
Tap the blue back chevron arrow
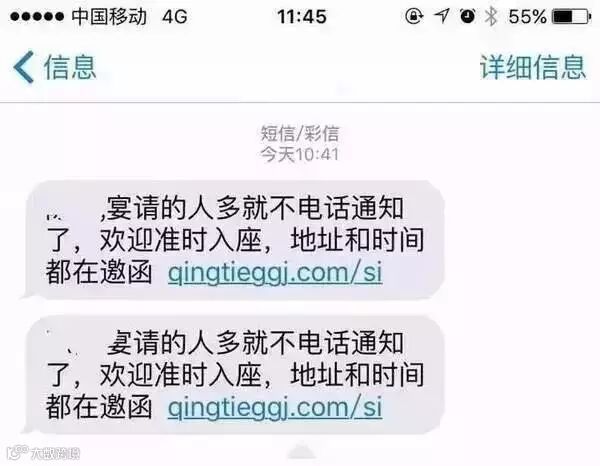[24, 67]
